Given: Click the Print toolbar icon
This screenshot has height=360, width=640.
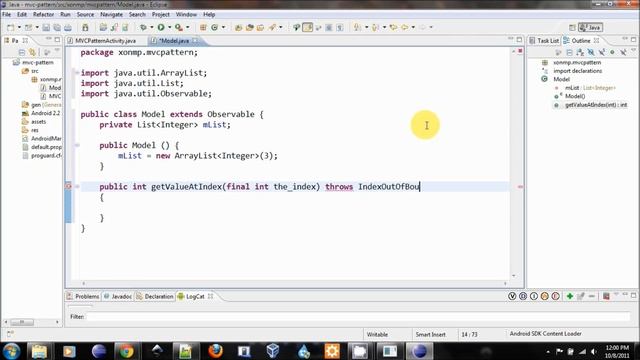Looking at the screenshot, I should pyautogui.click(x=68, y=27).
